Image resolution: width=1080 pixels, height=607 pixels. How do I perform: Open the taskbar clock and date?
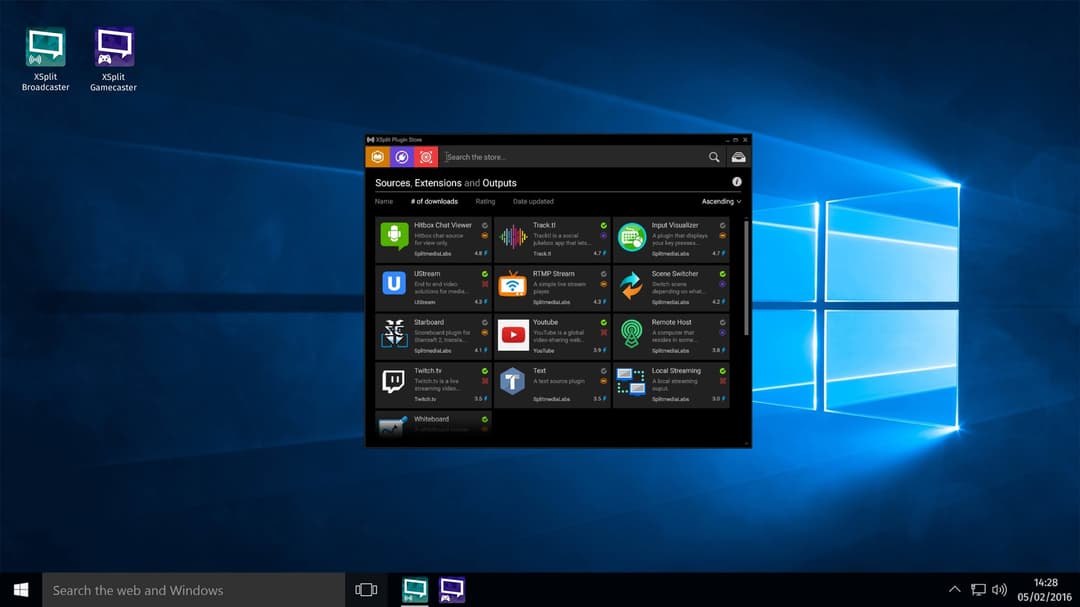click(x=1045, y=590)
